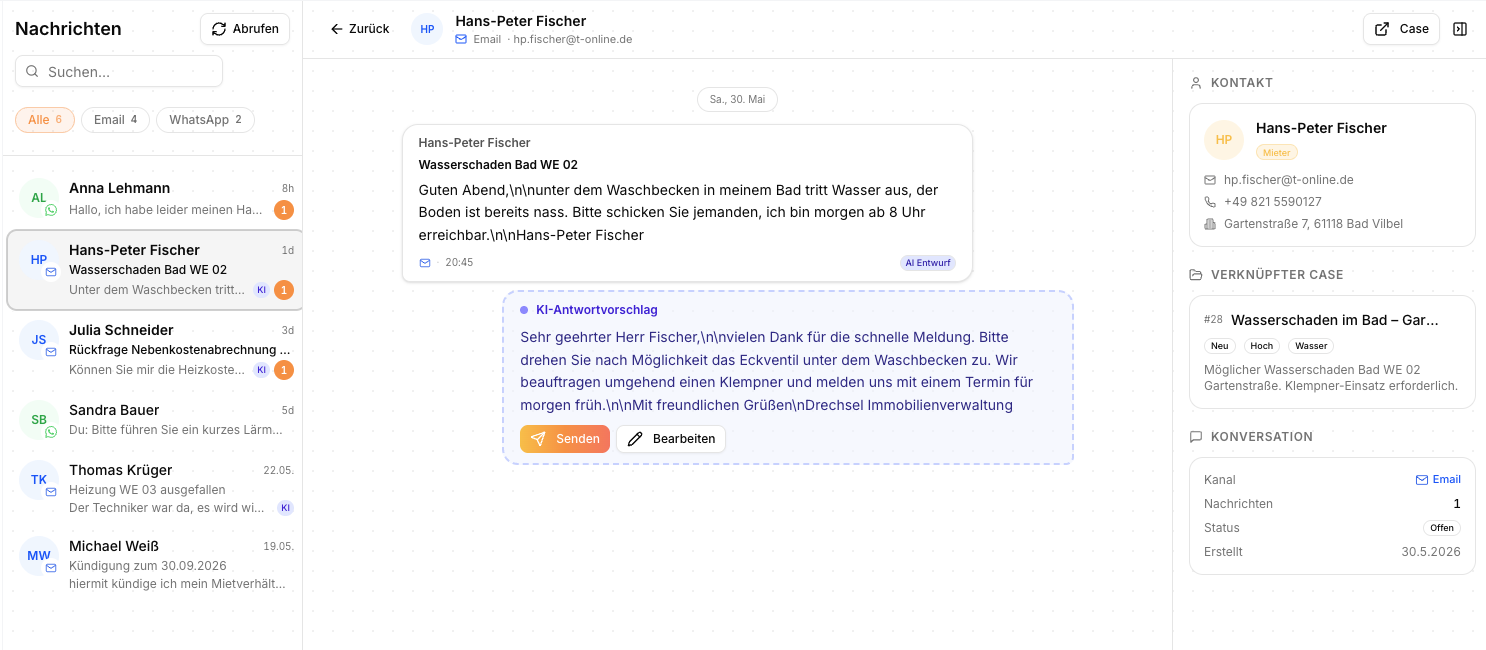Open linked case #28 Wasserschaden im Bad
Screen dimensions: 1486x650
(x=1332, y=352)
